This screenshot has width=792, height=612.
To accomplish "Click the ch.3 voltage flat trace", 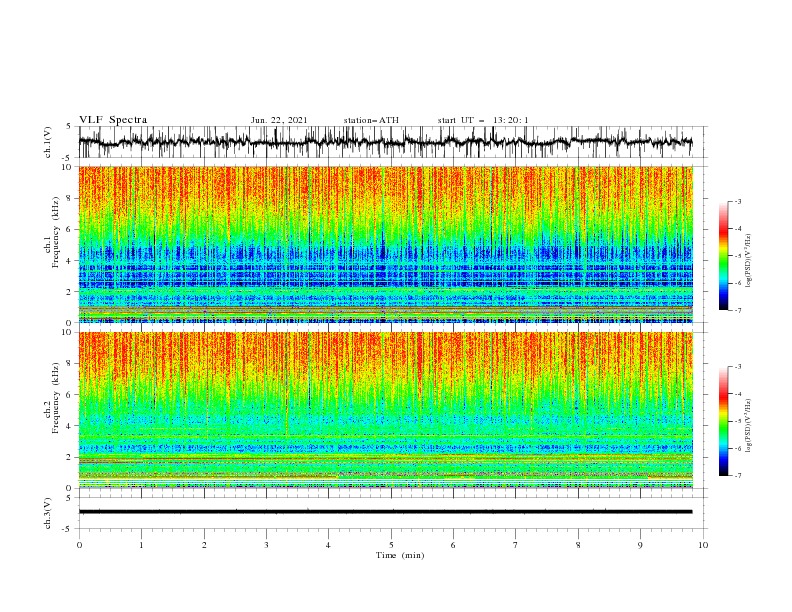I will (385, 512).
